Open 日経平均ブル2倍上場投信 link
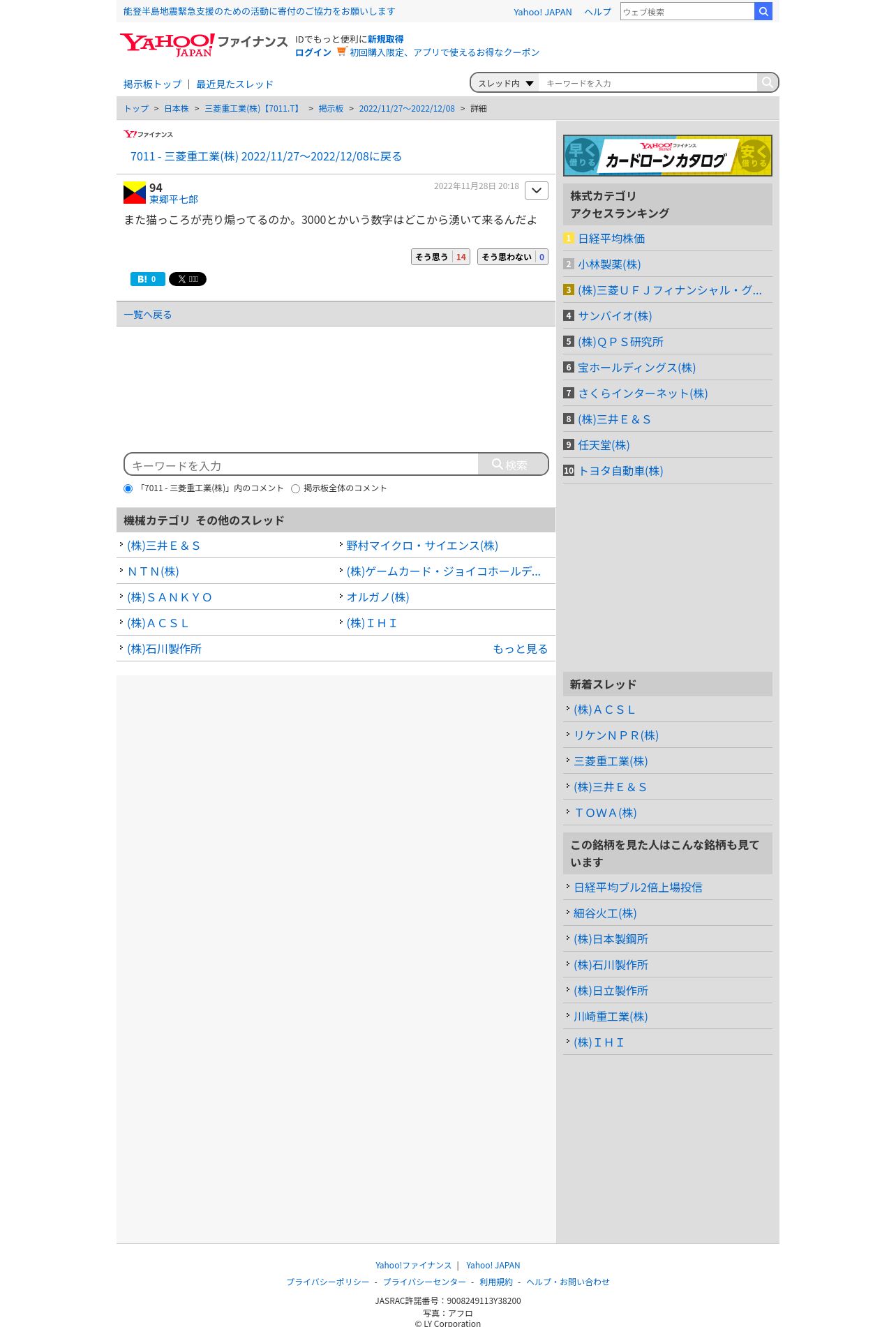896x1327 pixels. [638, 887]
